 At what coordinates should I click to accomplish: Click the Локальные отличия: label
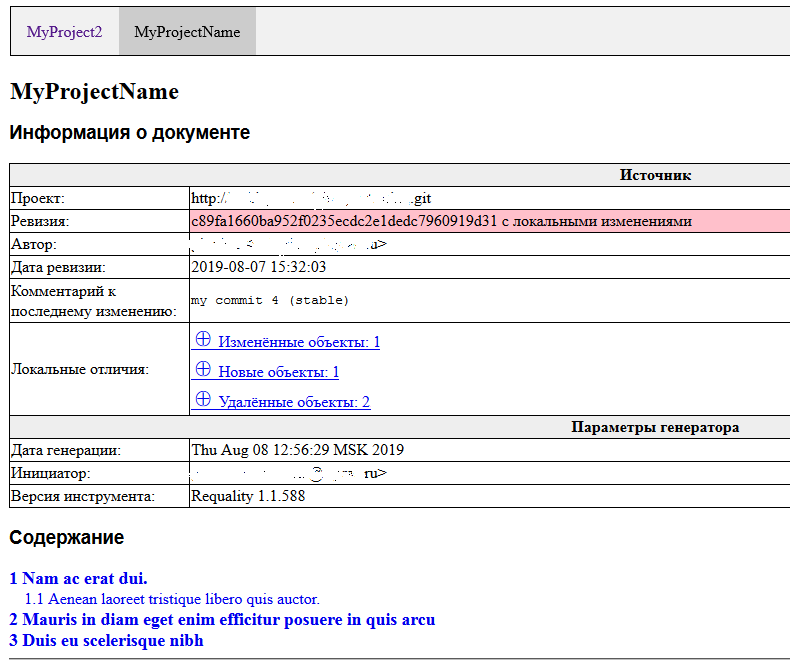(x=80, y=369)
